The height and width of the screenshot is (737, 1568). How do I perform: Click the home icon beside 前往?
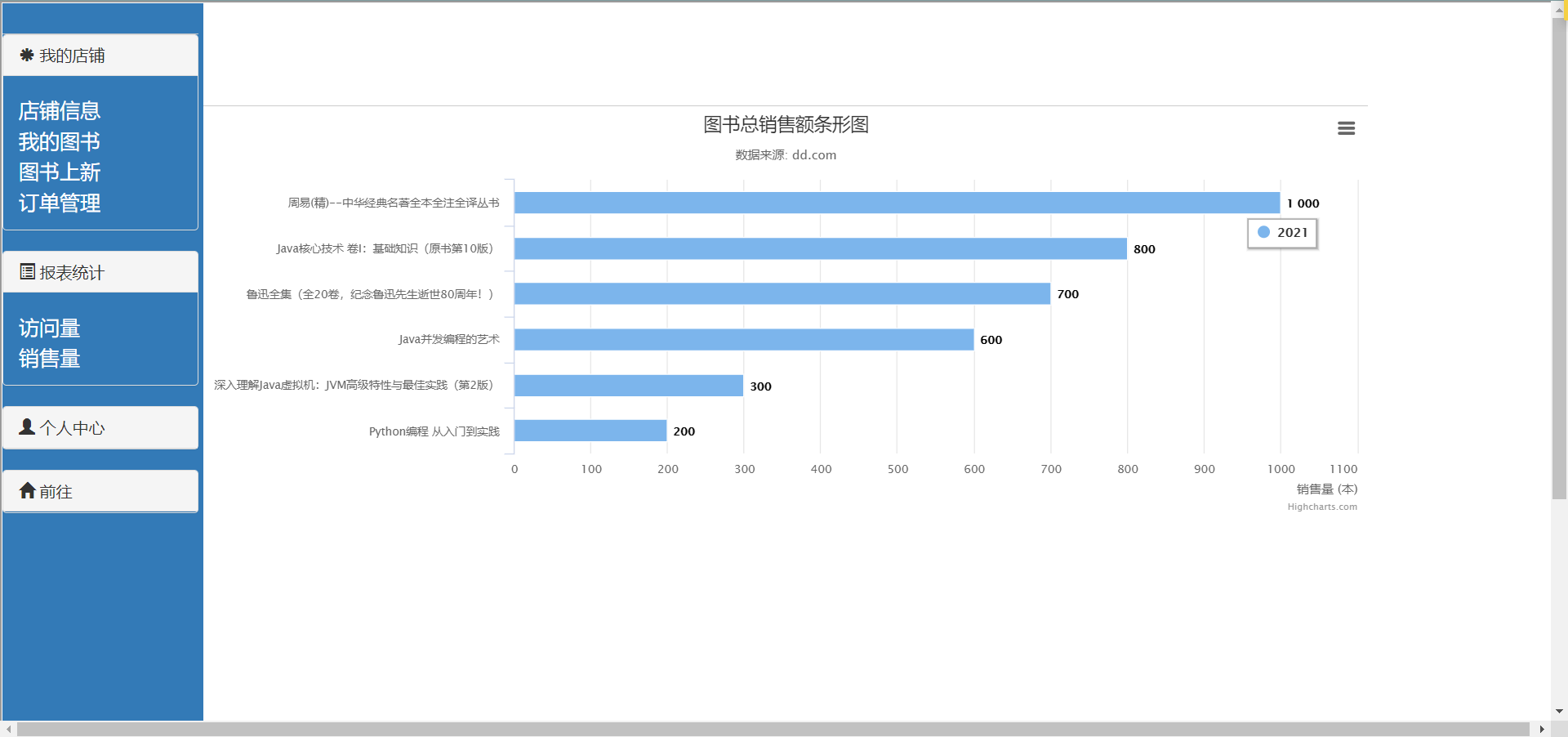[x=28, y=490]
